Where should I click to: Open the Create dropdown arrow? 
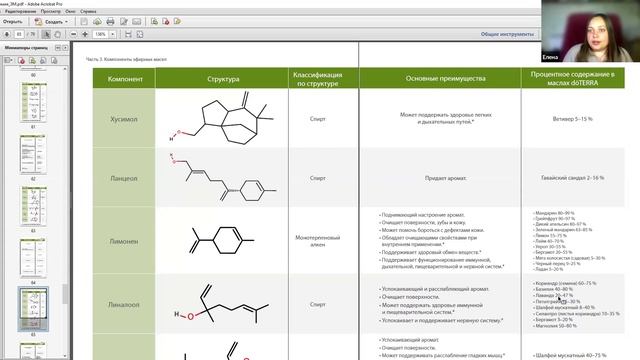coord(67,22)
